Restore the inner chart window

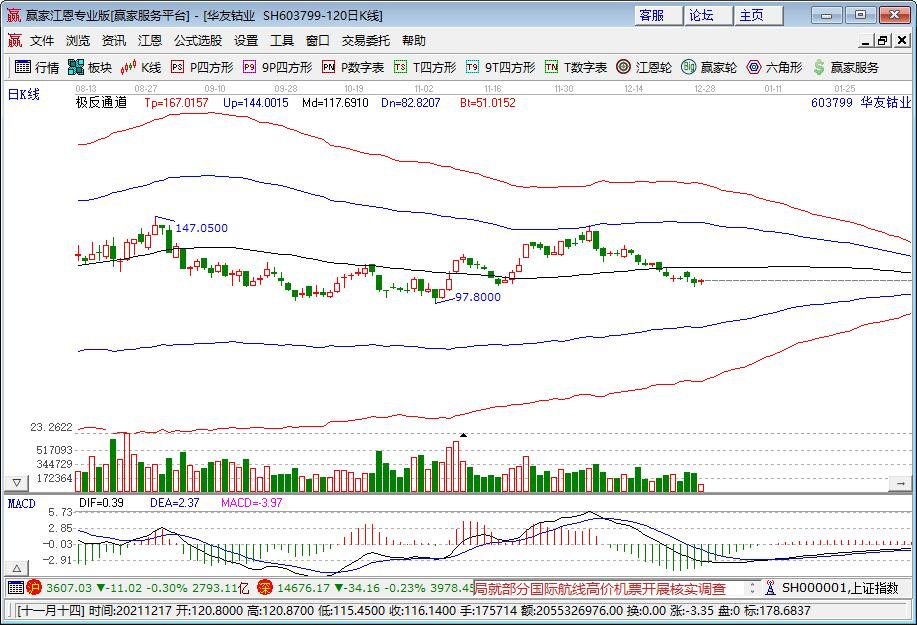[882, 40]
